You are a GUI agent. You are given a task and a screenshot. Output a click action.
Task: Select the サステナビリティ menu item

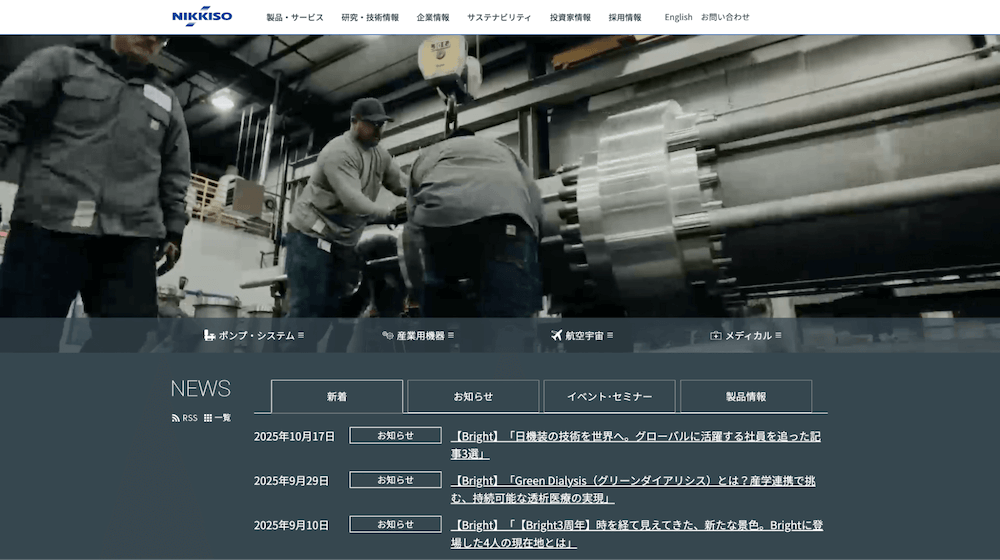(x=499, y=17)
